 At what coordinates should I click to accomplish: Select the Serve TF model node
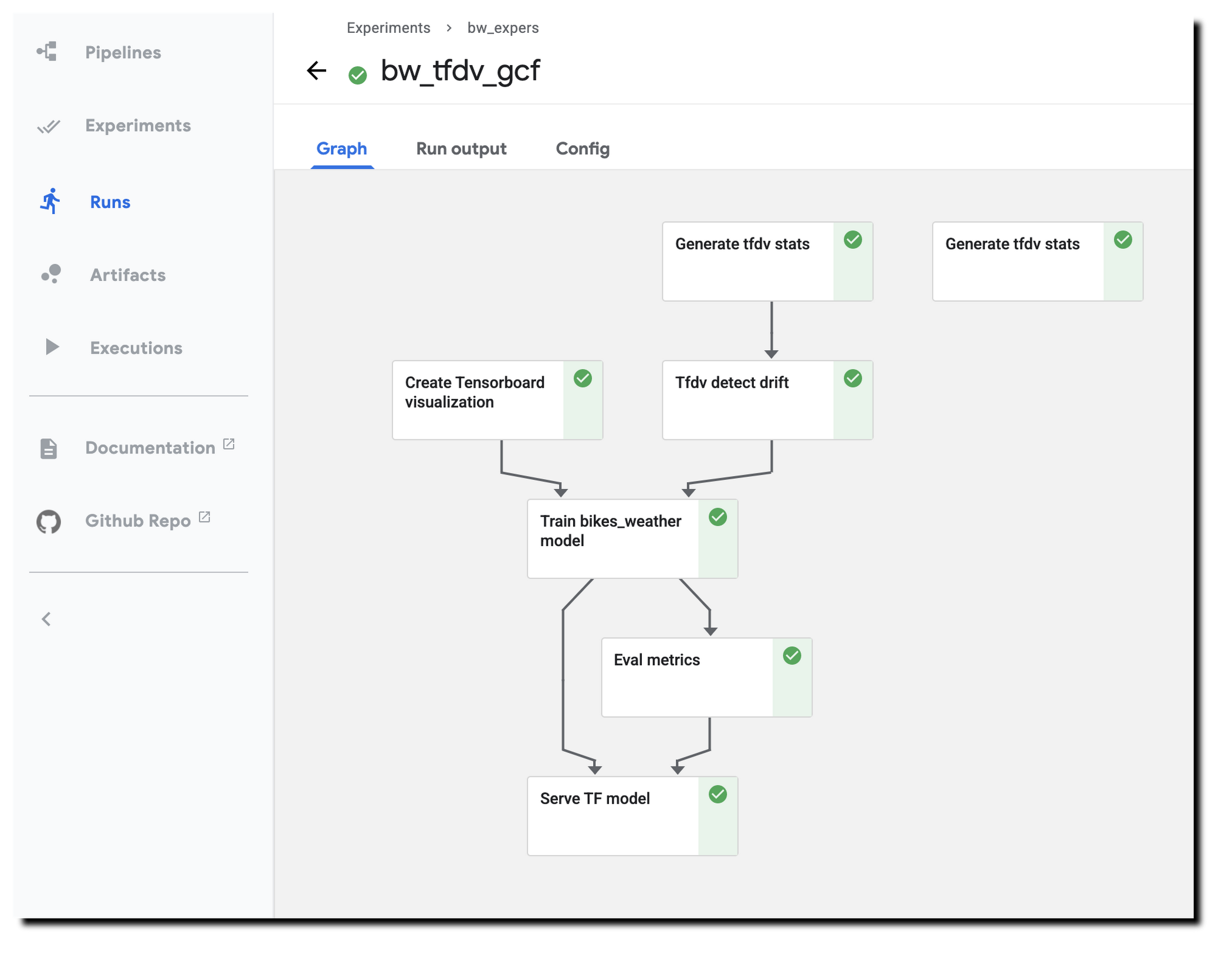632,816
